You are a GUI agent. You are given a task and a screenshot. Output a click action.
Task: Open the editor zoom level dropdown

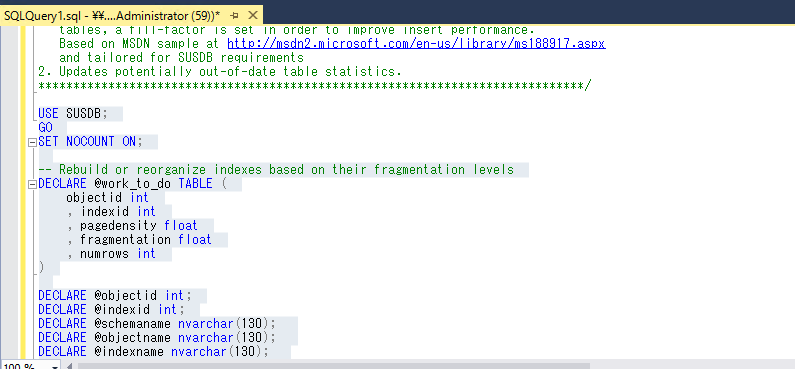tap(54, 366)
